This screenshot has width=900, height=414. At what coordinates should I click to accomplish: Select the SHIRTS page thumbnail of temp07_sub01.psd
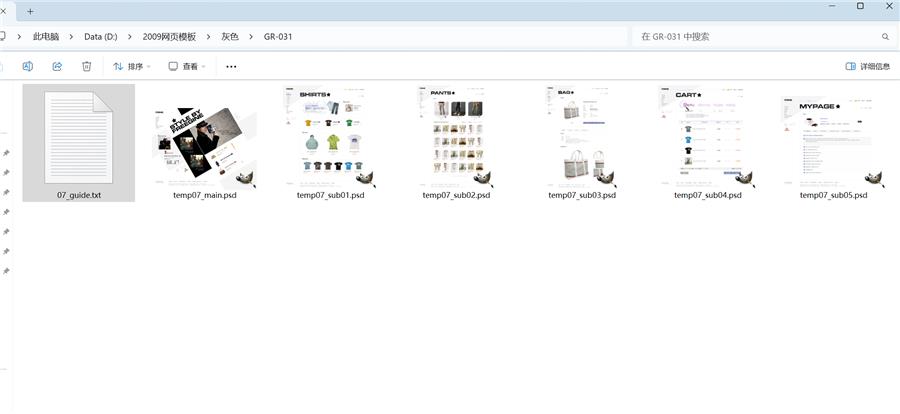click(330, 137)
